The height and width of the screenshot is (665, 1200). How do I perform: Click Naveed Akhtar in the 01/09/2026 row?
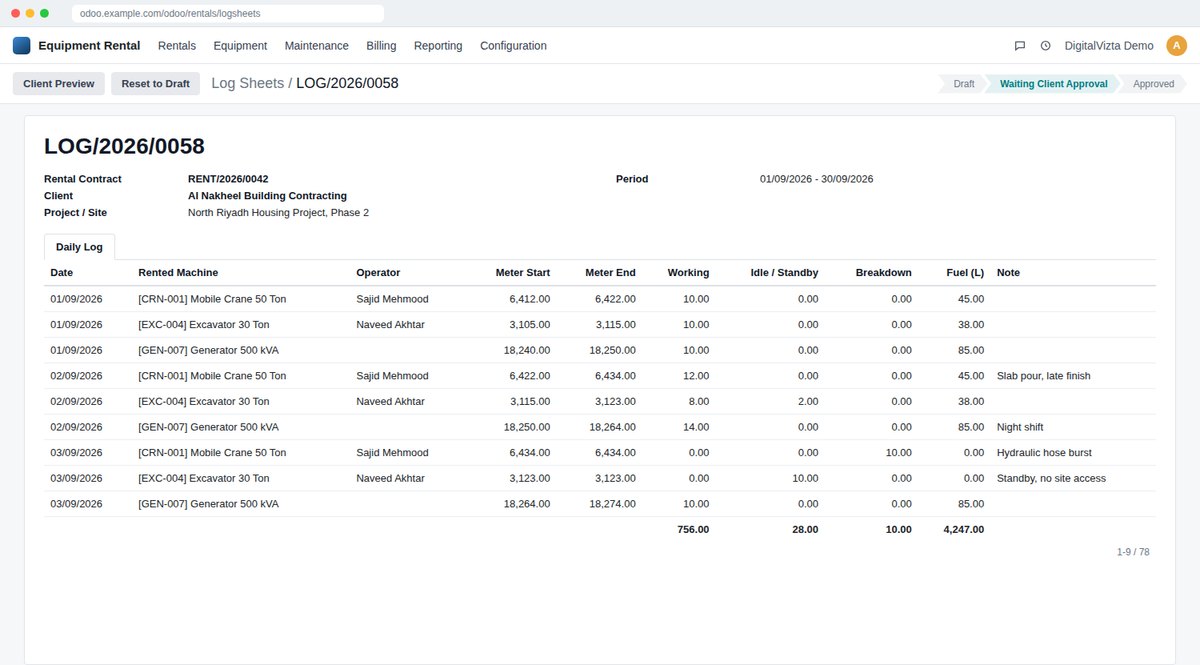pos(390,325)
